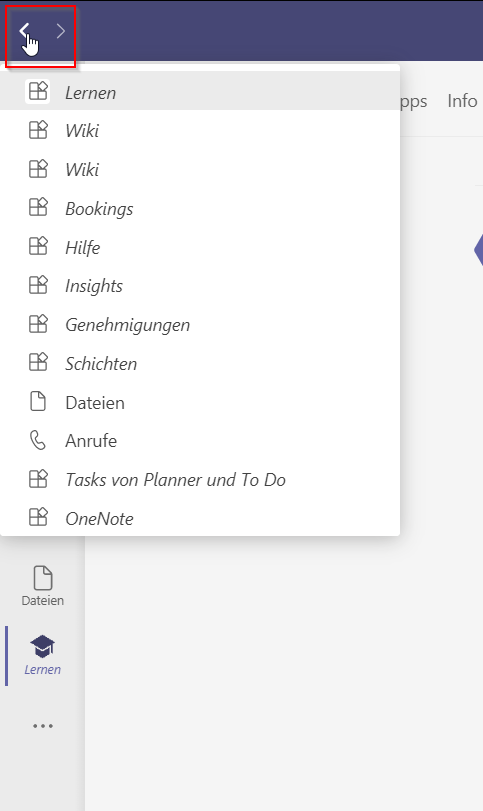Open more apps ellipsis in sidebar
The height and width of the screenshot is (811, 483).
(42, 726)
